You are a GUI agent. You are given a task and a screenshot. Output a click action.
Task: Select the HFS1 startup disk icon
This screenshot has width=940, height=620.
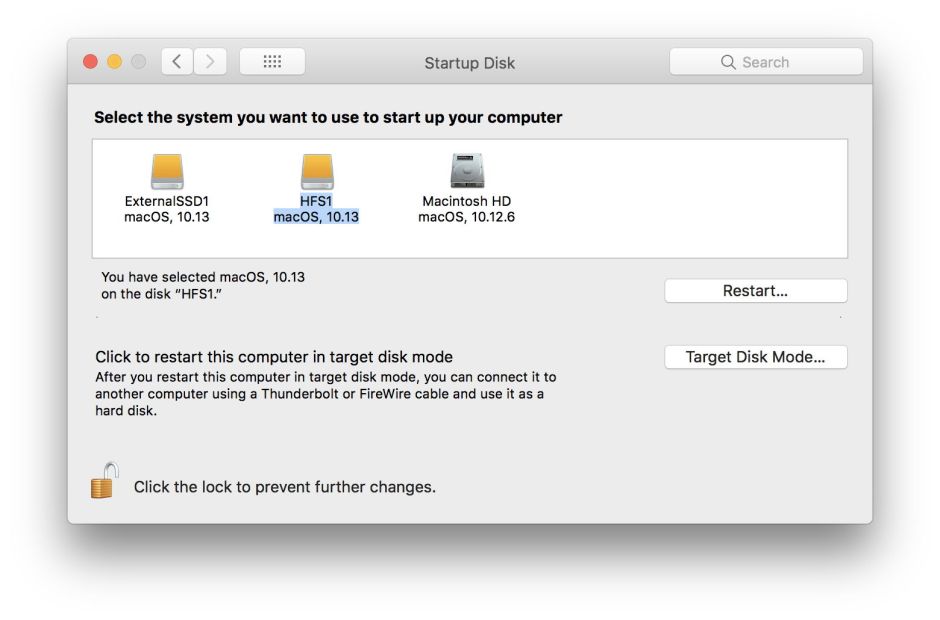(318, 170)
